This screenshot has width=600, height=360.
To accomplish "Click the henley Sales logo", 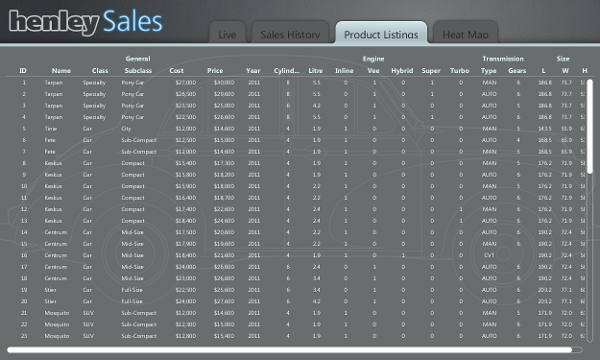I will pos(86,22).
